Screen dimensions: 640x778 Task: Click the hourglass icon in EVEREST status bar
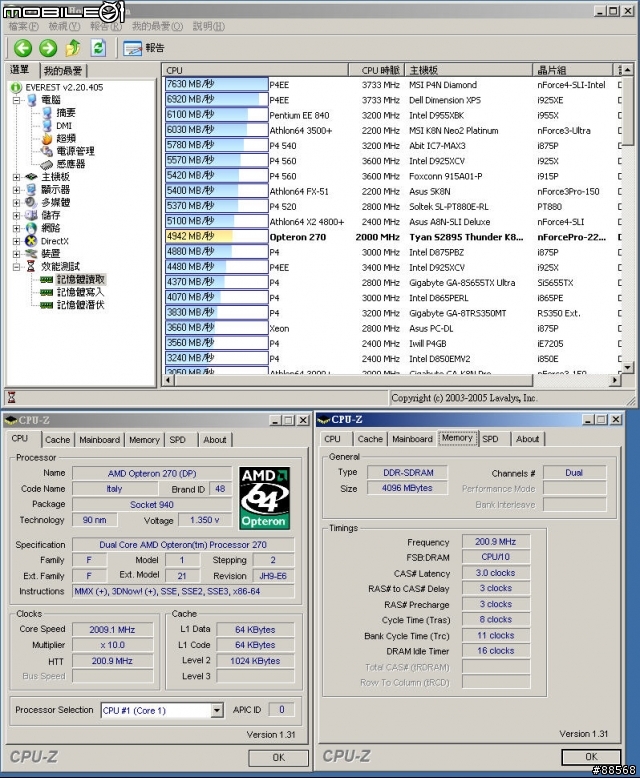(12, 397)
